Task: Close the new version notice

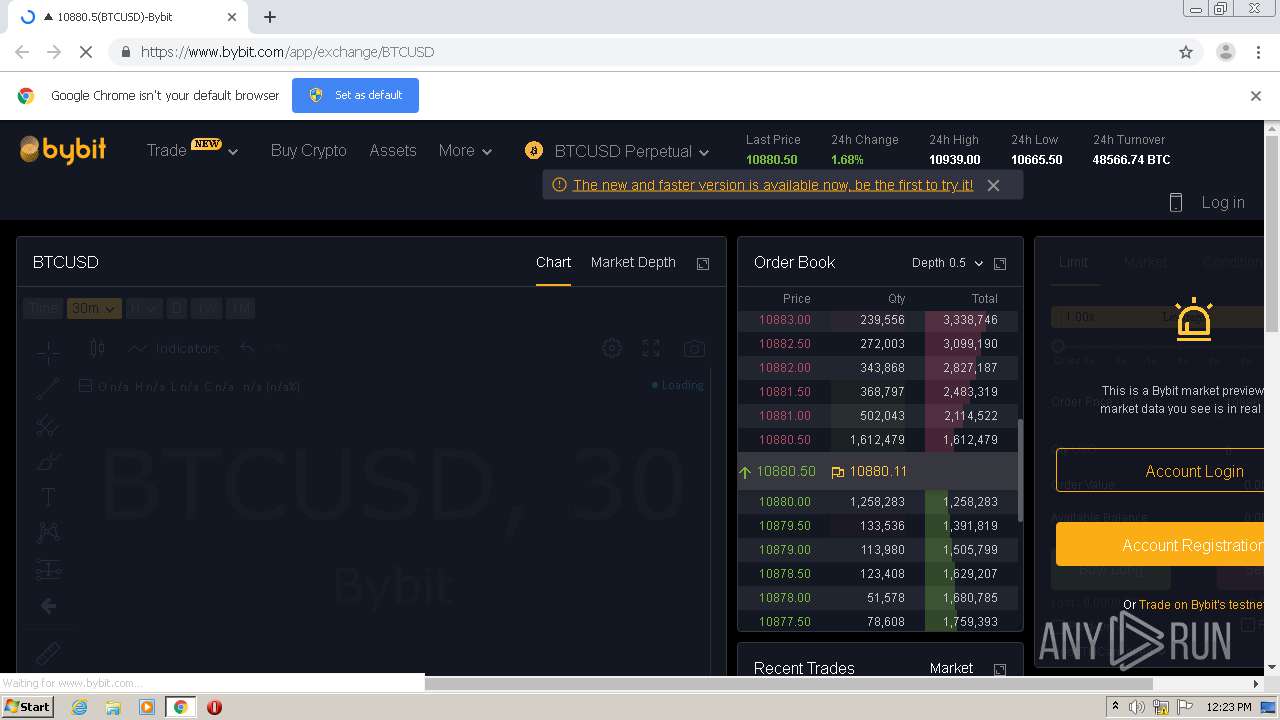Action: pos(993,185)
